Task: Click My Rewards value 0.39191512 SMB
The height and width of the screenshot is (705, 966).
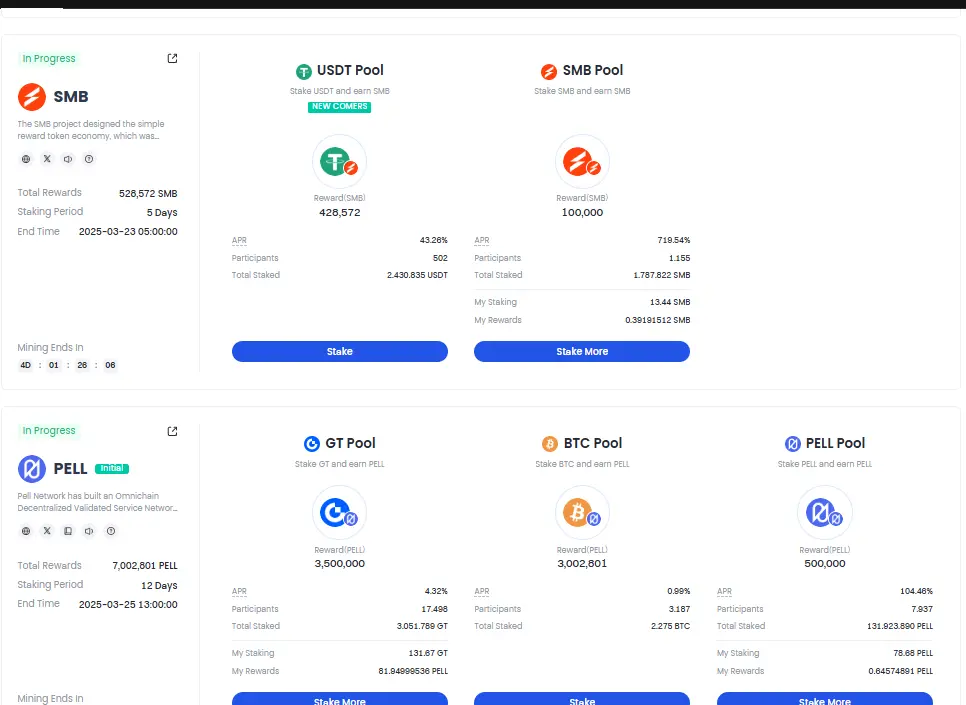Action: (657, 320)
